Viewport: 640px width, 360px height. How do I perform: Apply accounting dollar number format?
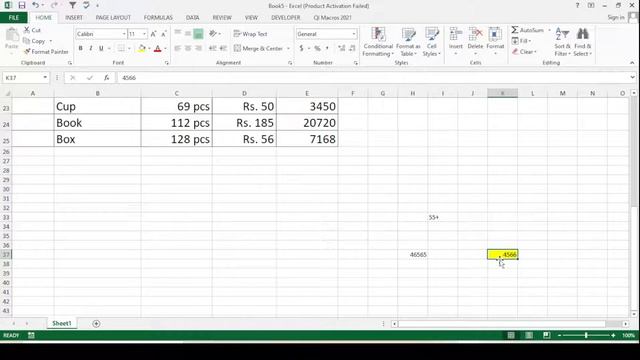301,48
